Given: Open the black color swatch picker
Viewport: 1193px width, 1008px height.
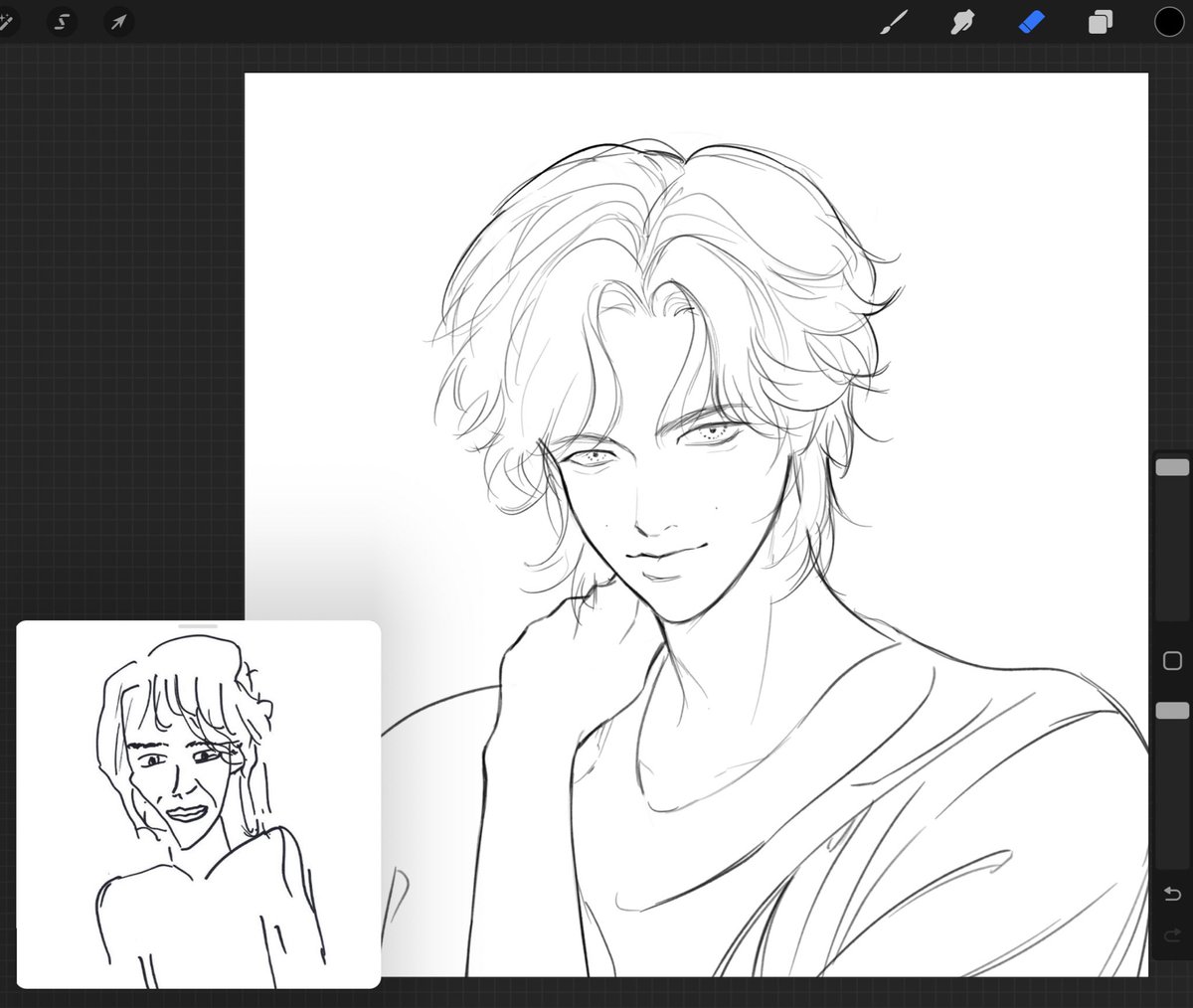Looking at the screenshot, I should (x=1169, y=22).
